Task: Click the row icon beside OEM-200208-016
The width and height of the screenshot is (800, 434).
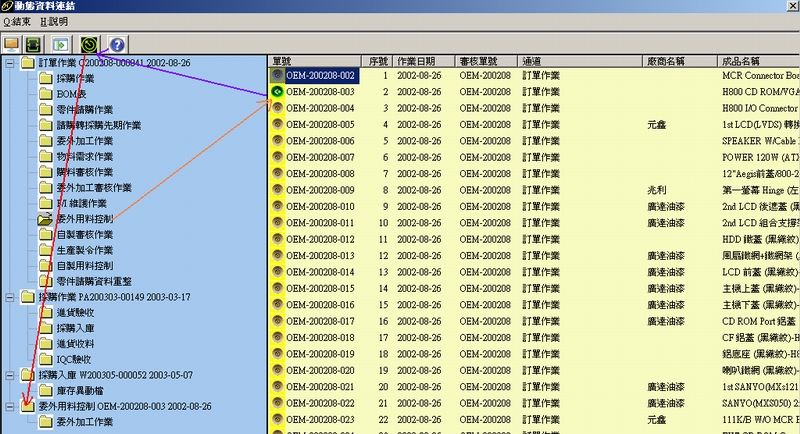Action: [277, 304]
